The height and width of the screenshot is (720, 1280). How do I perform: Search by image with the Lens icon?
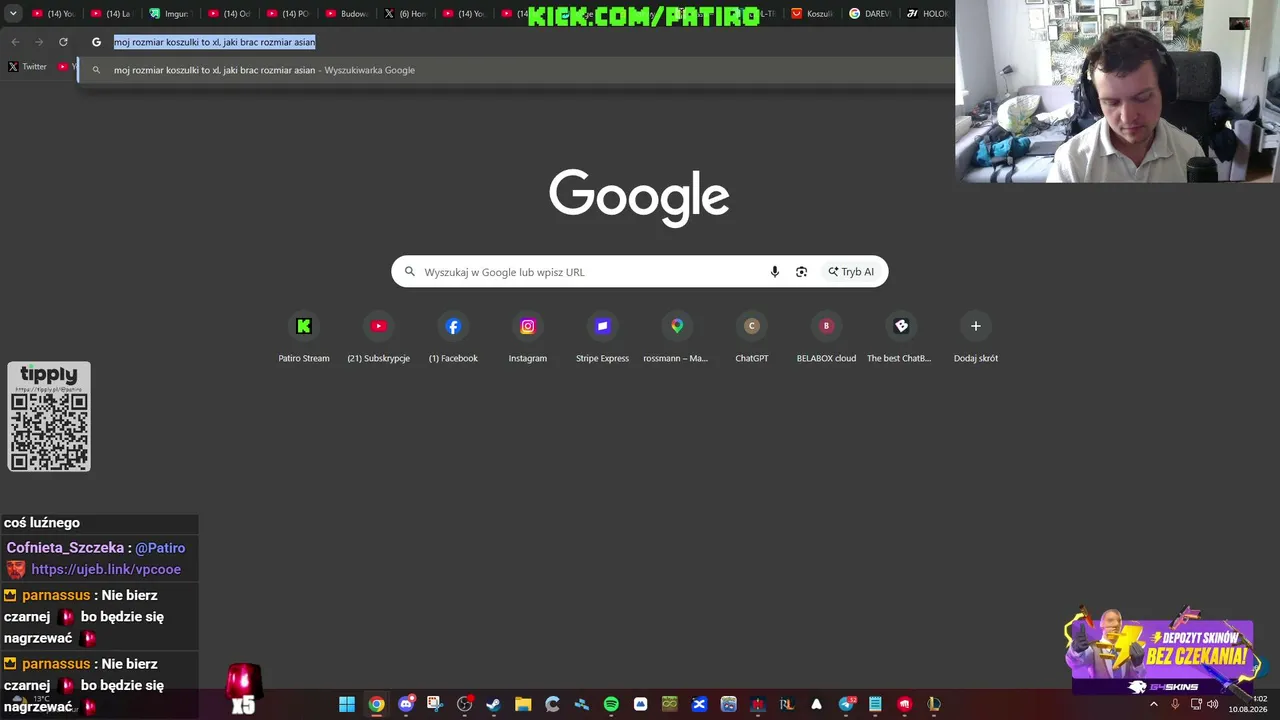(801, 272)
